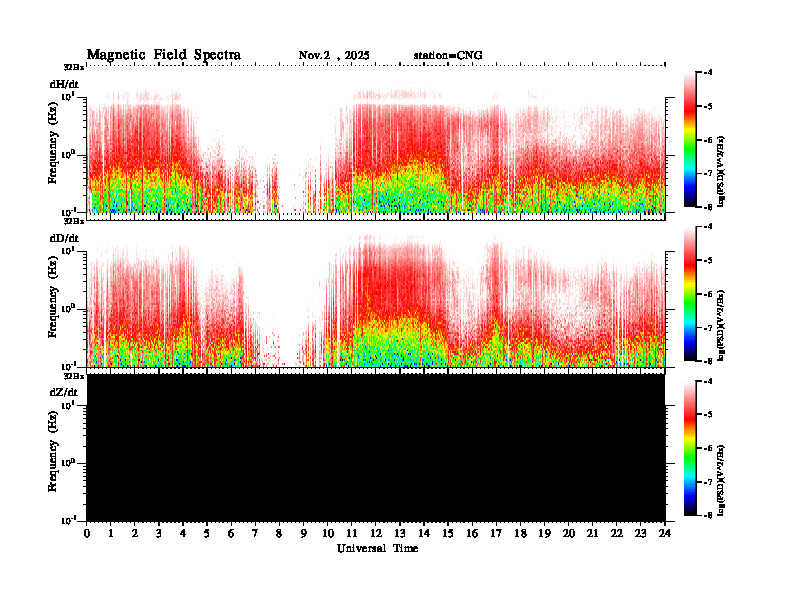Click the color bar beside the dH/dt panel
The height and width of the screenshot is (612, 792).
[x=689, y=139]
